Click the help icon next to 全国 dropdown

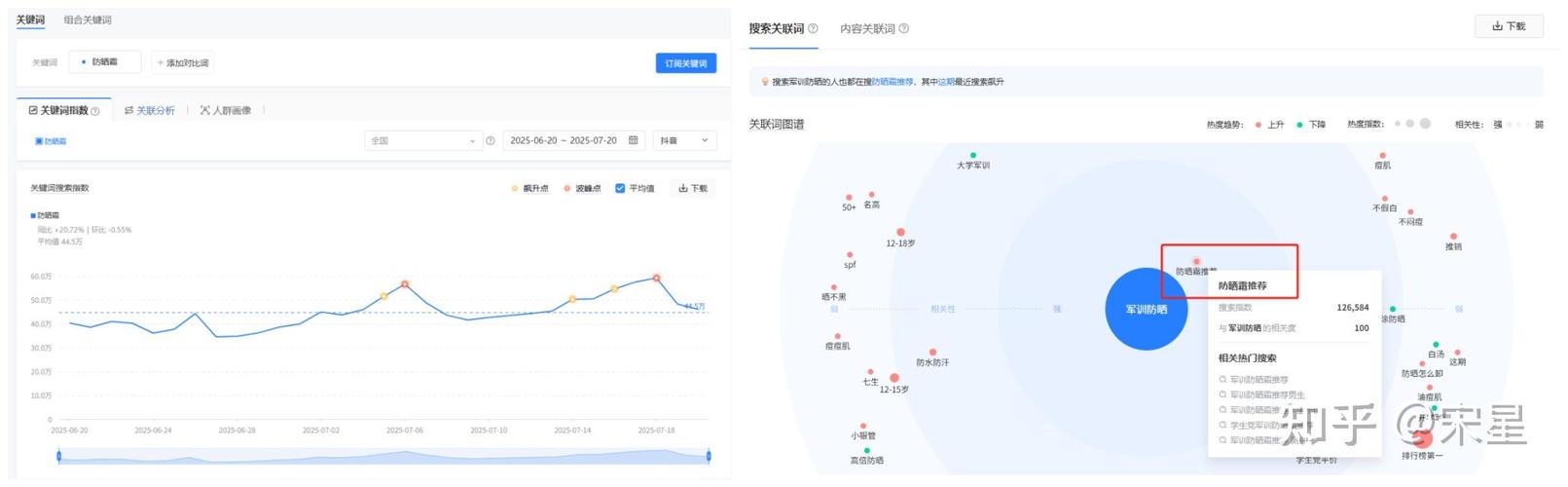pyautogui.click(x=491, y=140)
